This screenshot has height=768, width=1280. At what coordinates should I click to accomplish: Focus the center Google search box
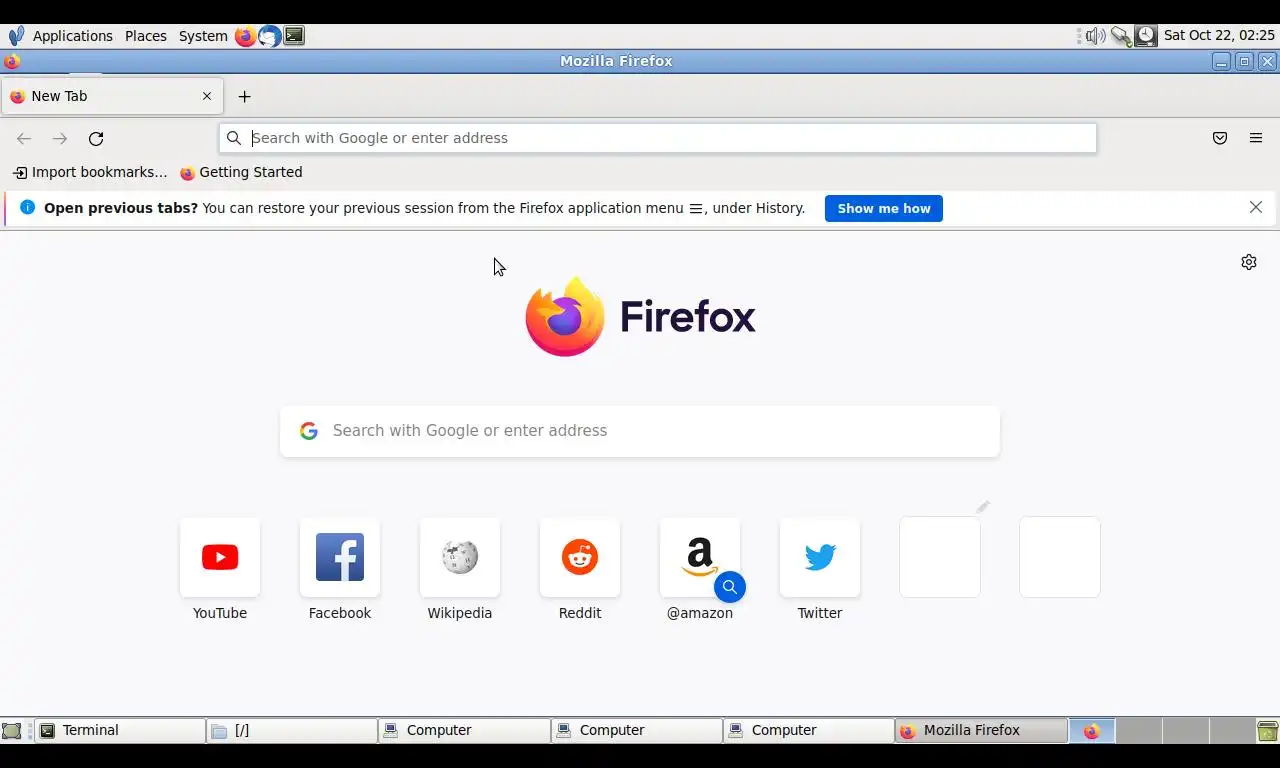[x=640, y=431]
